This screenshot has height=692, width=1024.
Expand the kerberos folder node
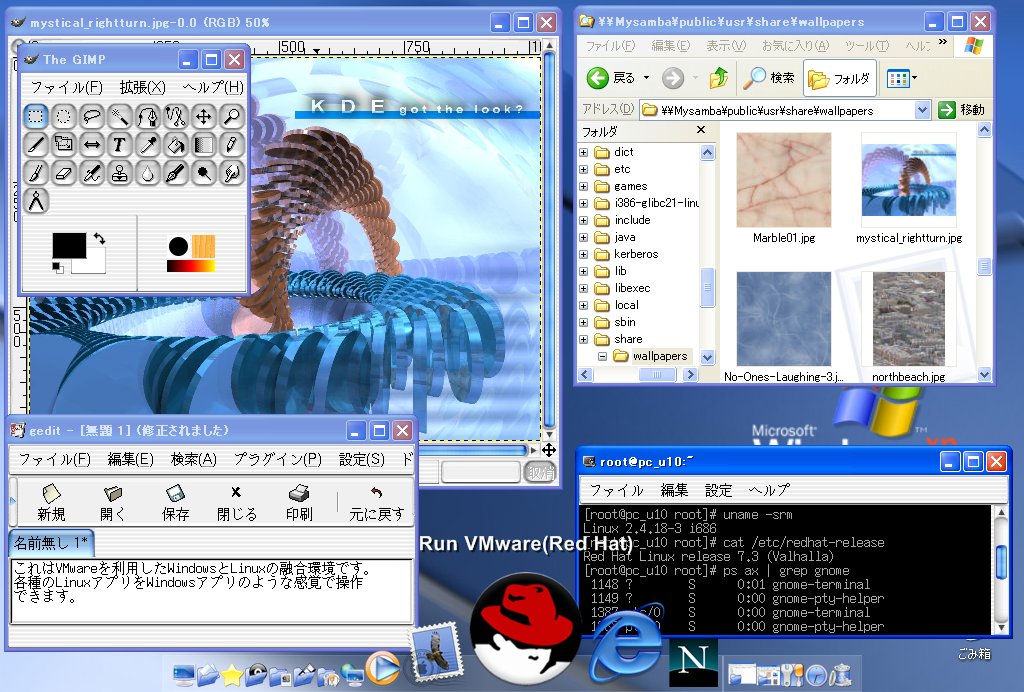pyautogui.click(x=584, y=254)
